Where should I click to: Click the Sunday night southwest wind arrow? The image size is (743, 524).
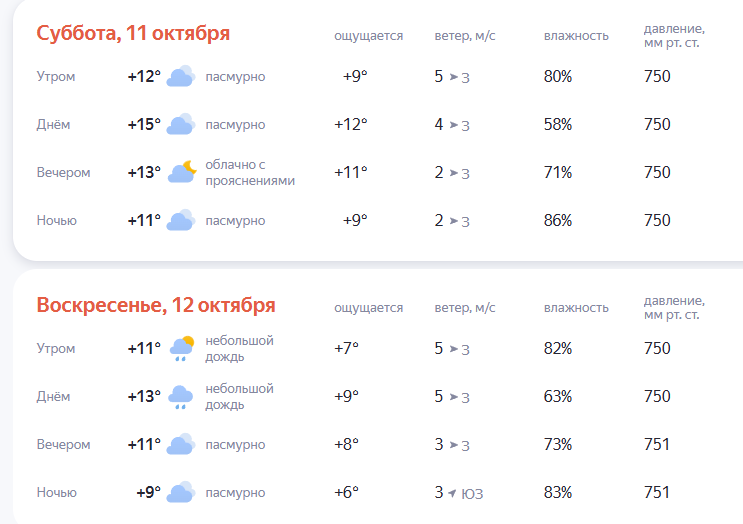click(x=452, y=493)
